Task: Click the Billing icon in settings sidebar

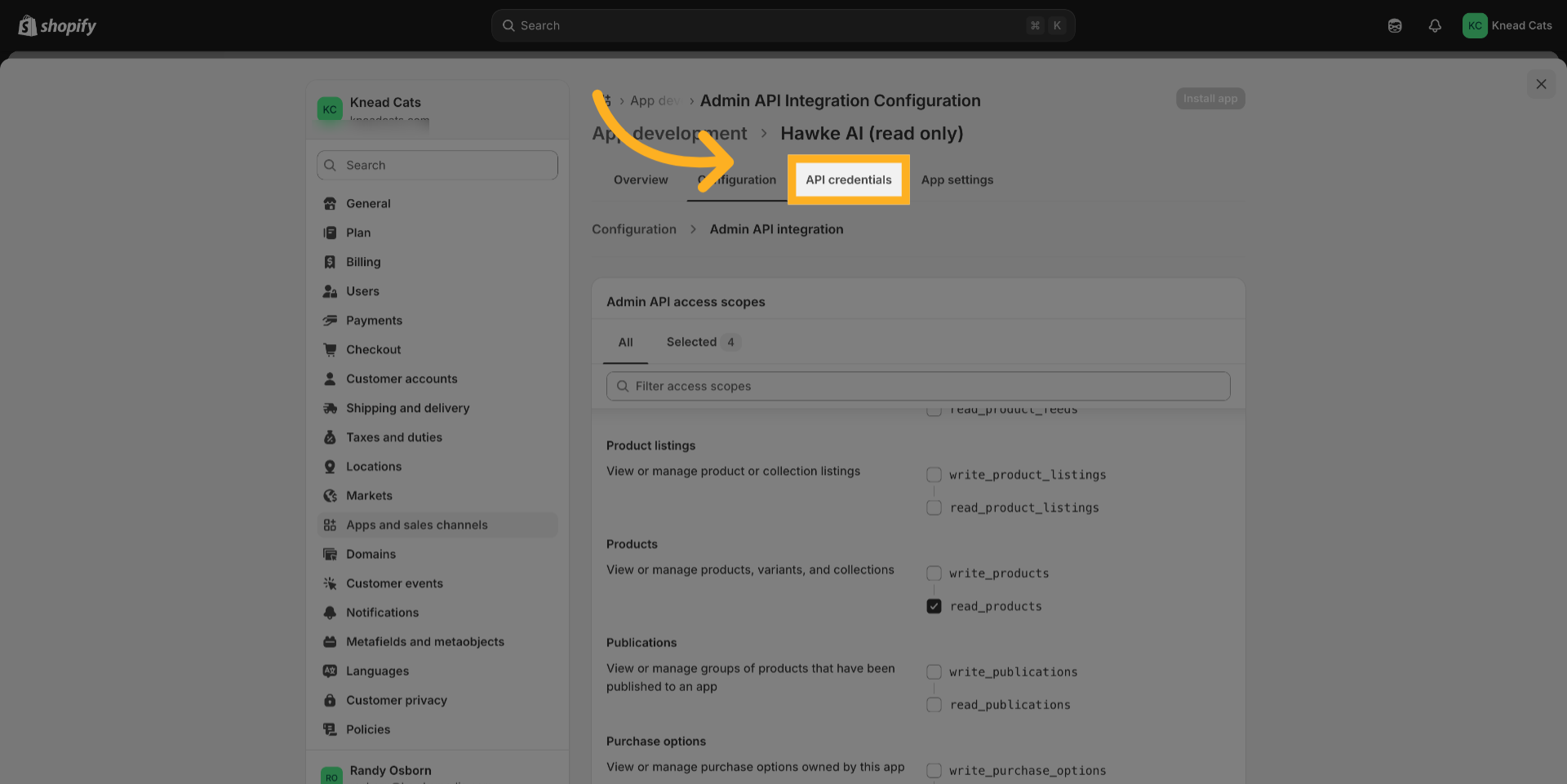Action: point(330,262)
